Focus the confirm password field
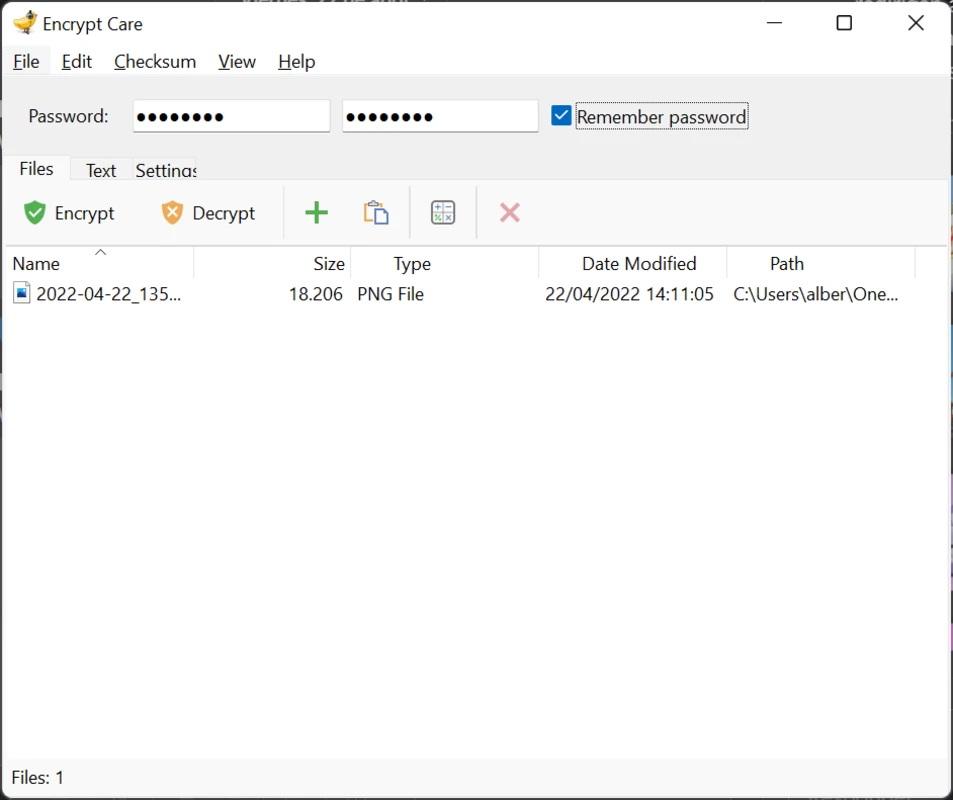Viewport: 953px width, 800px height. pos(441,116)
